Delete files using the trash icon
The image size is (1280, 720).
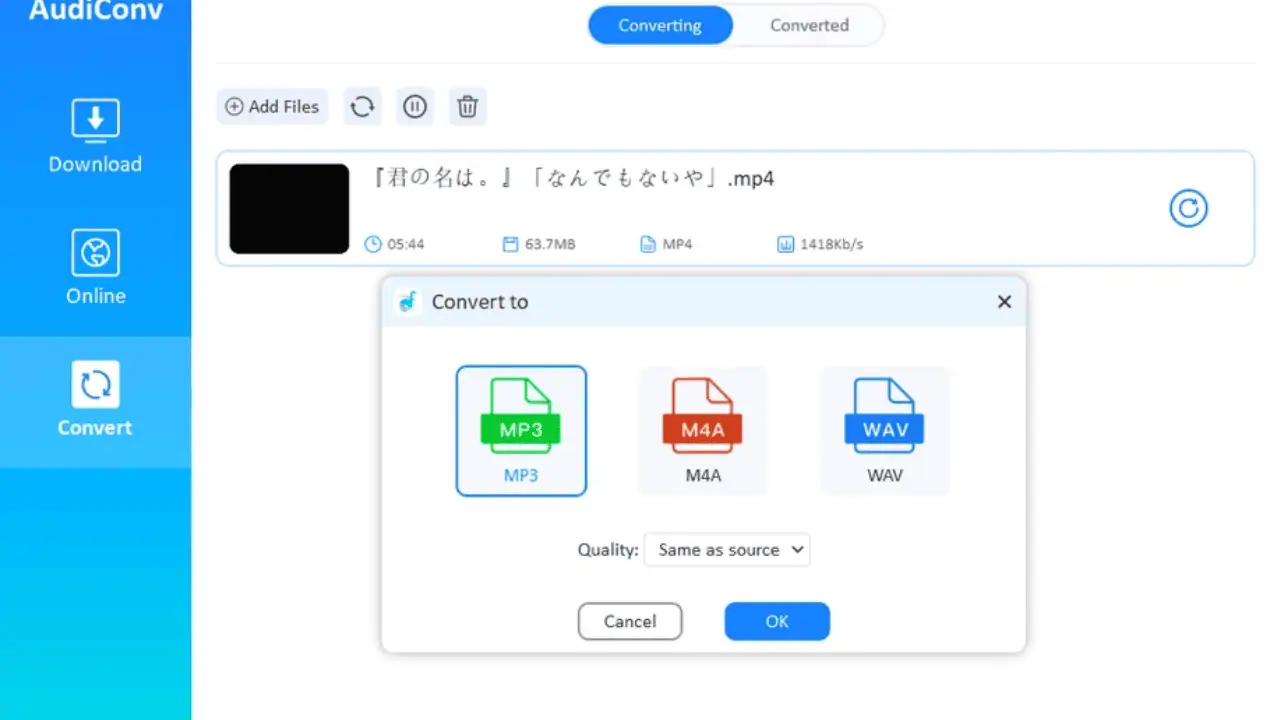tap(467, 106)
